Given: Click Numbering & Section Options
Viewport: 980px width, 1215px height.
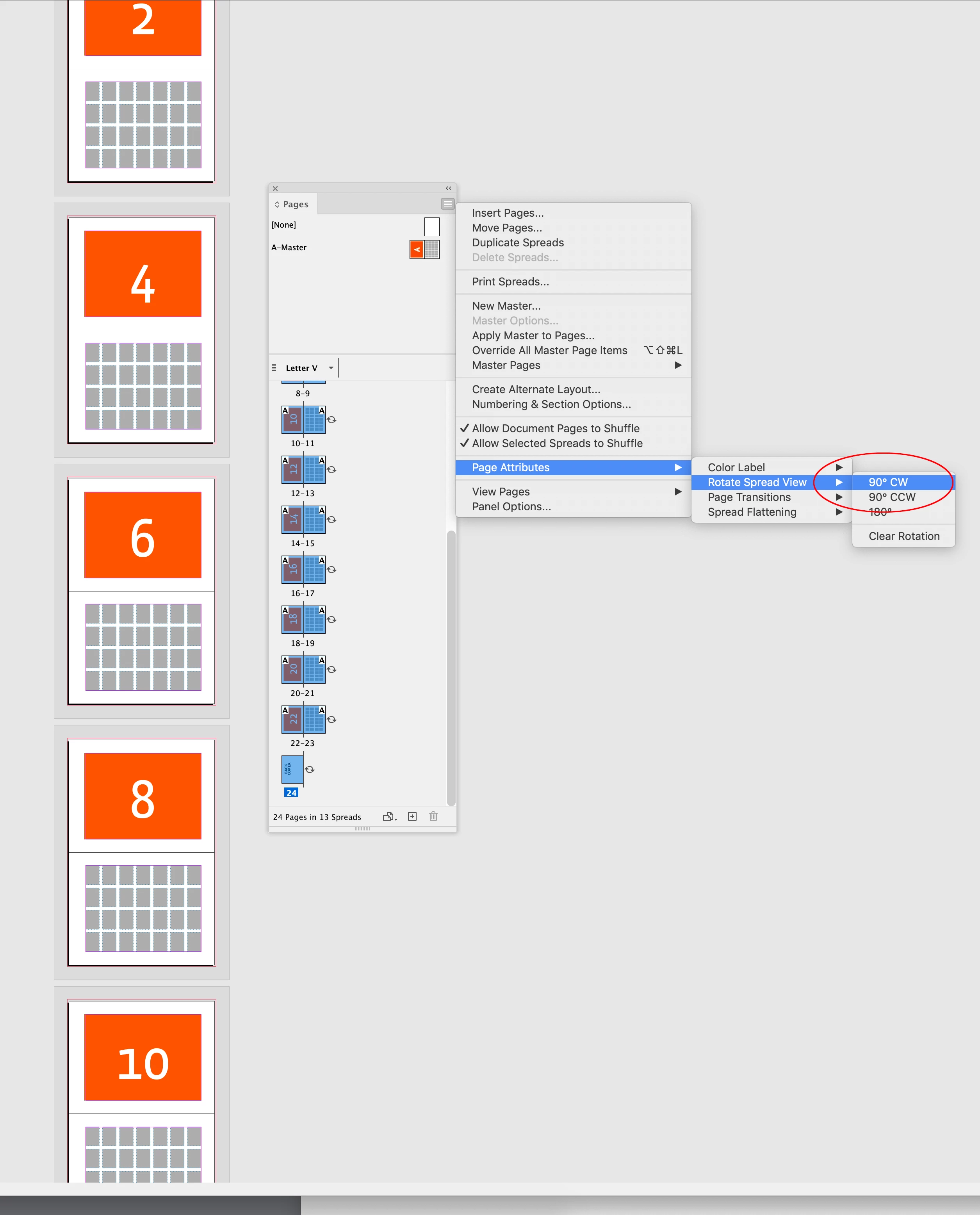Looking at the screenshot, I should click(x=551, y=404).
